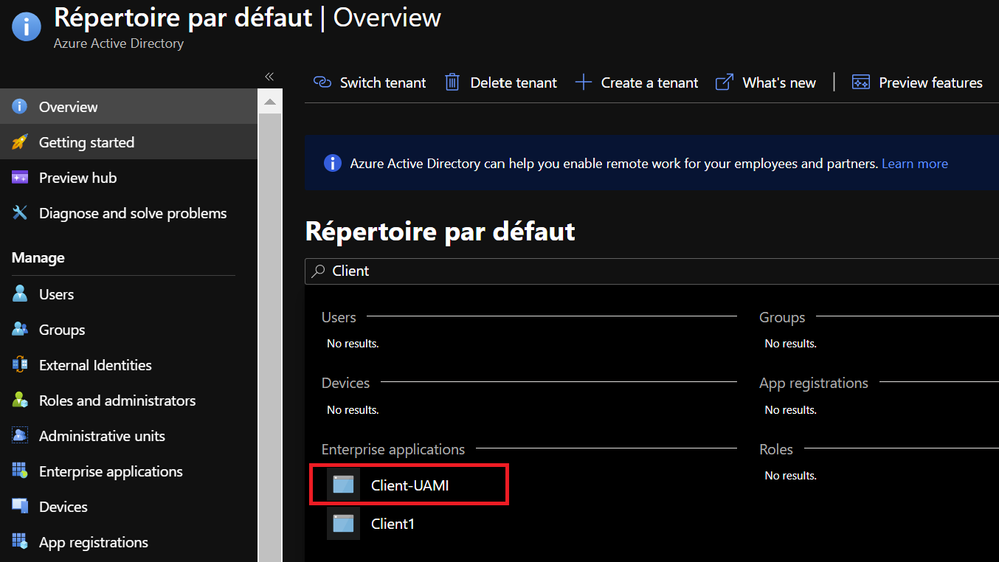Screen dimensions: 999x562
Task: Click the Devices results heading
Action: coord(345,383)
